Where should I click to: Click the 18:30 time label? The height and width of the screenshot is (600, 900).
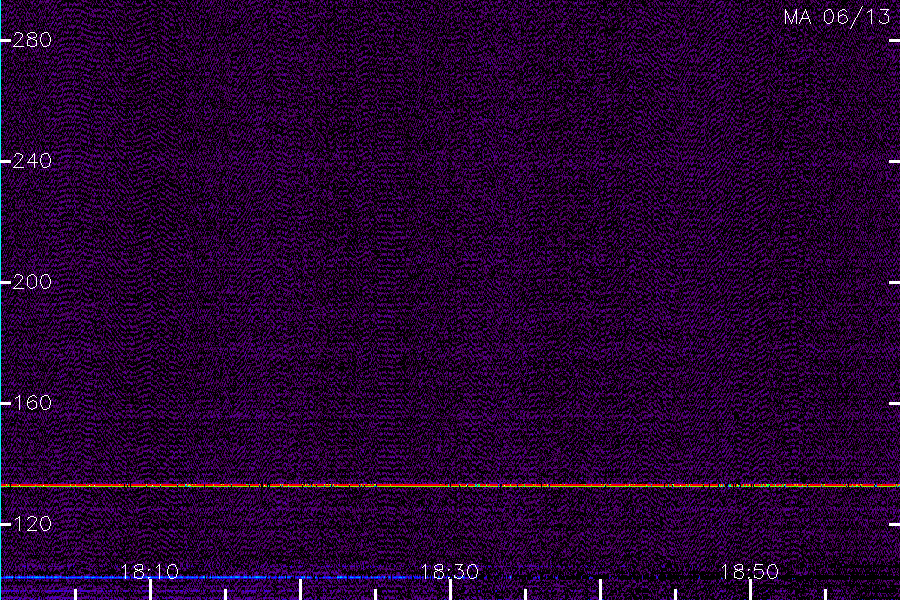click(449, 572)
